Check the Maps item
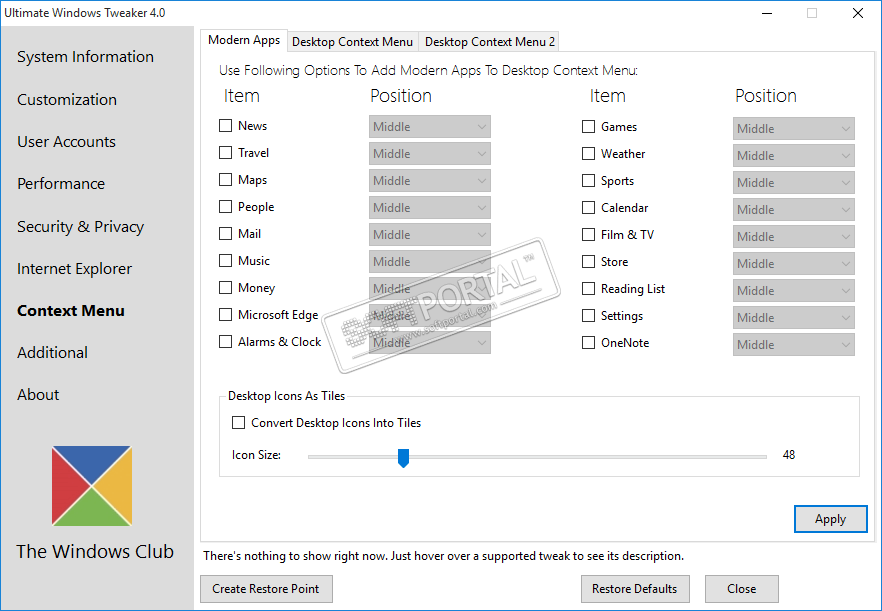The image size is (882, 611). 226,179
